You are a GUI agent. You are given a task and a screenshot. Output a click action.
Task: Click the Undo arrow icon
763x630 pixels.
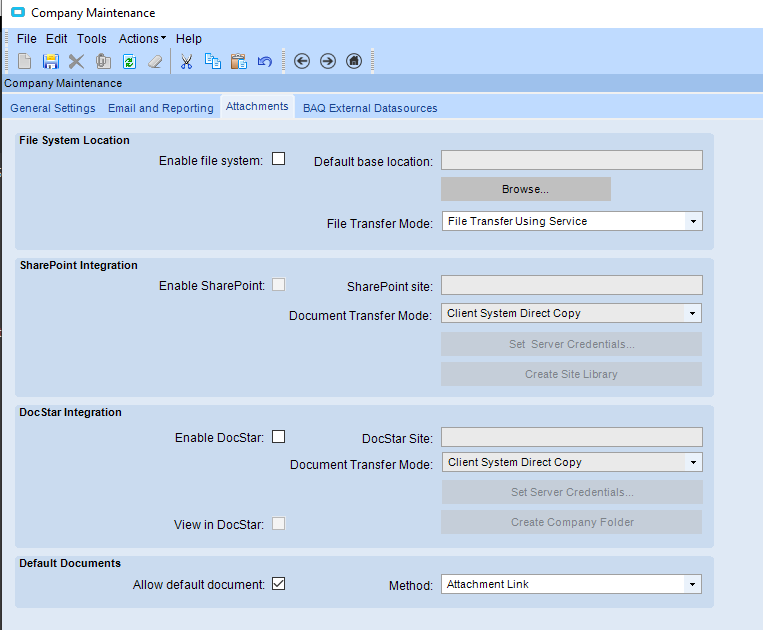click(265, 61)
